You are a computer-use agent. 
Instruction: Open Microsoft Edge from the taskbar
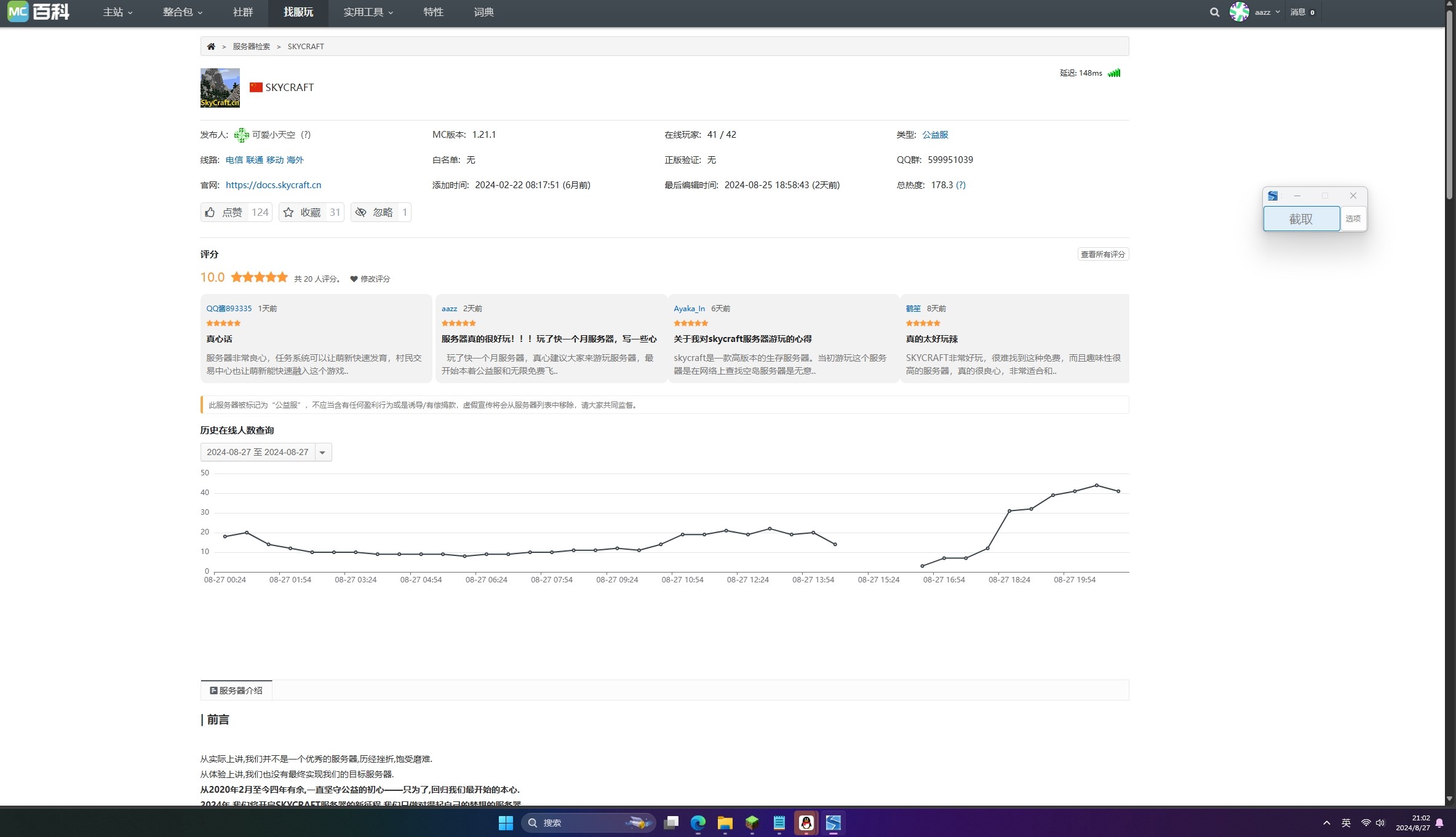tap(698, 823)
